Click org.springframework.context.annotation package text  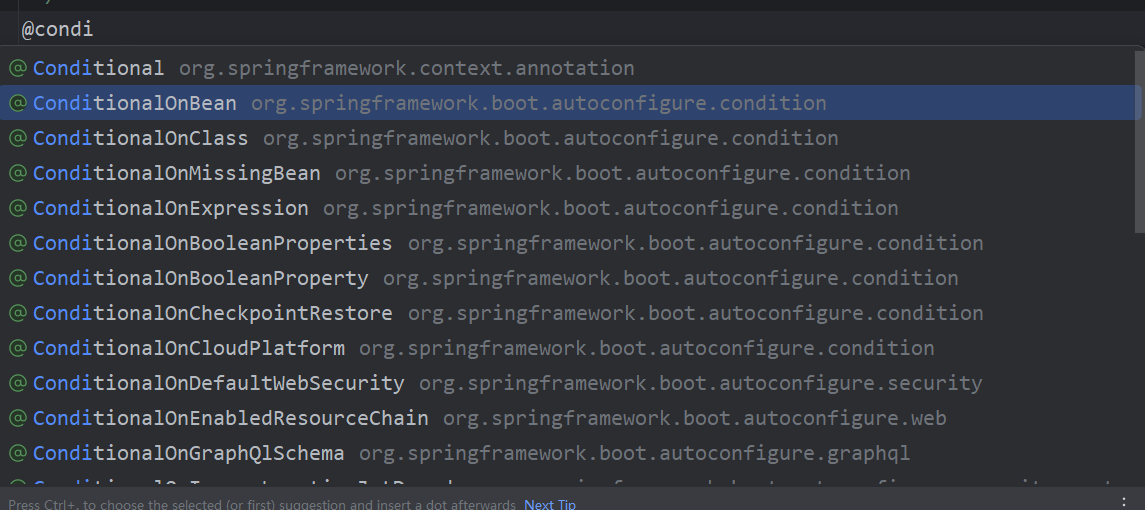pos(407,68)
